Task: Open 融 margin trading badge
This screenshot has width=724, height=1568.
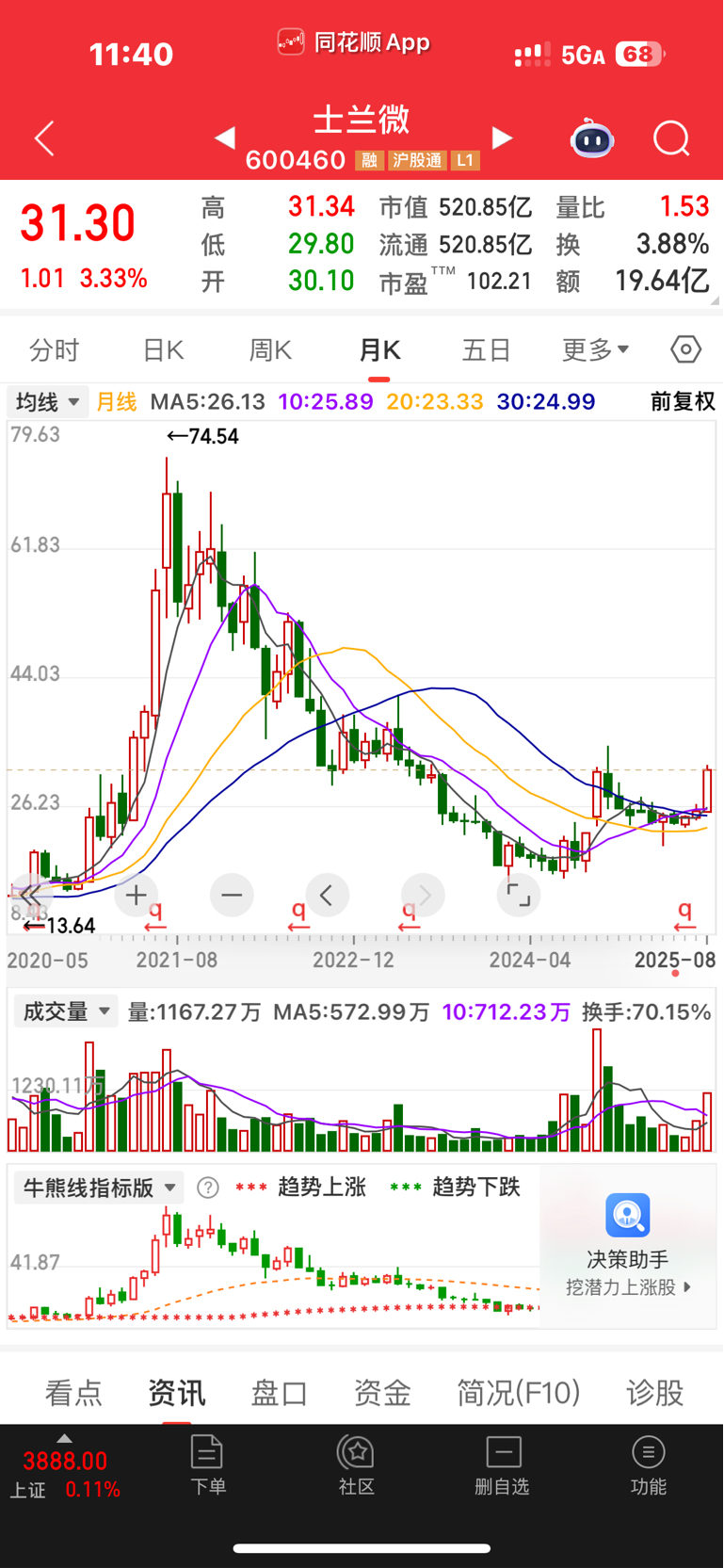Action: click(369, 161)
